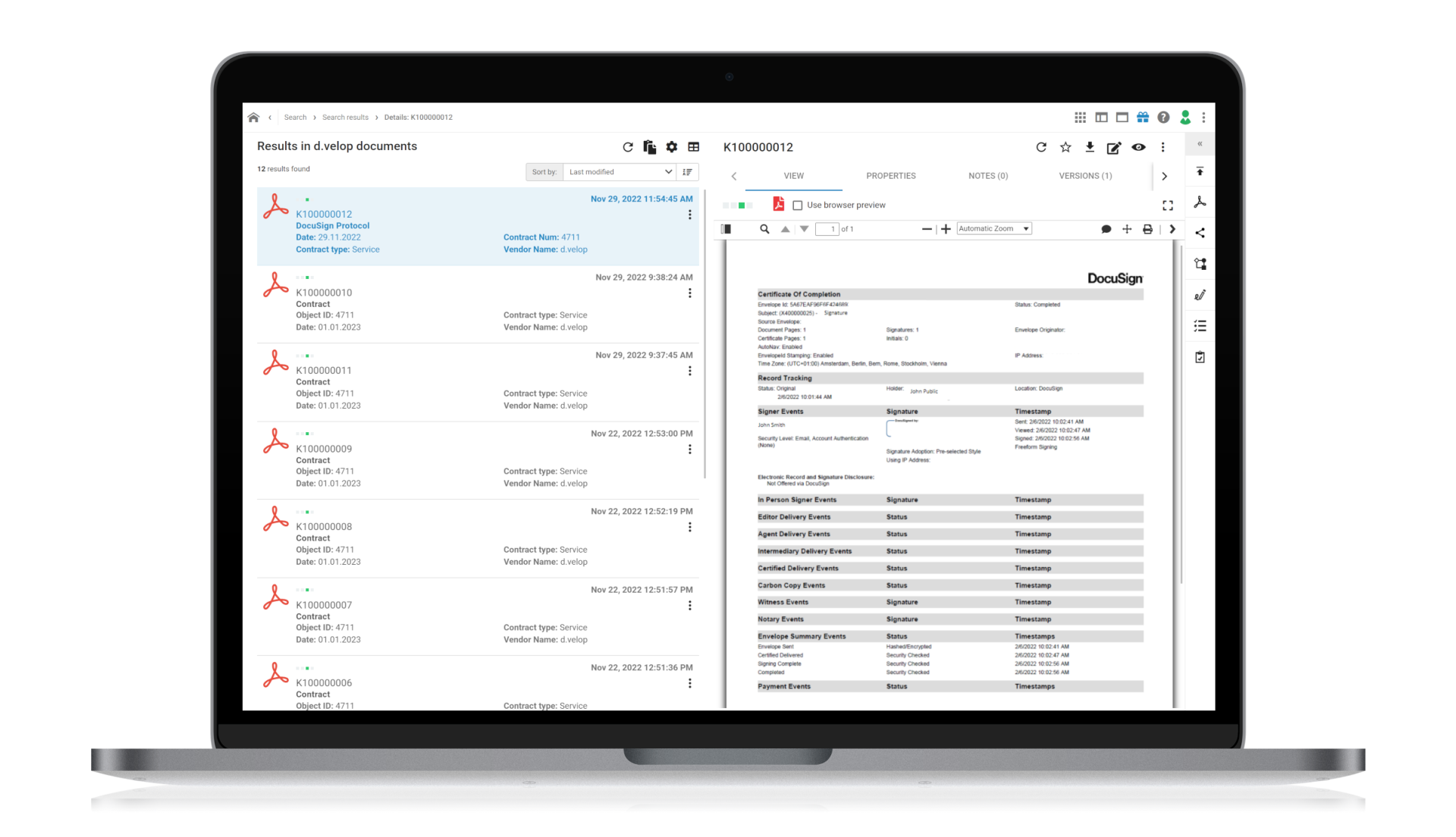
Task: Enable the Use browser preview checkbox
Action: point(797,205)
